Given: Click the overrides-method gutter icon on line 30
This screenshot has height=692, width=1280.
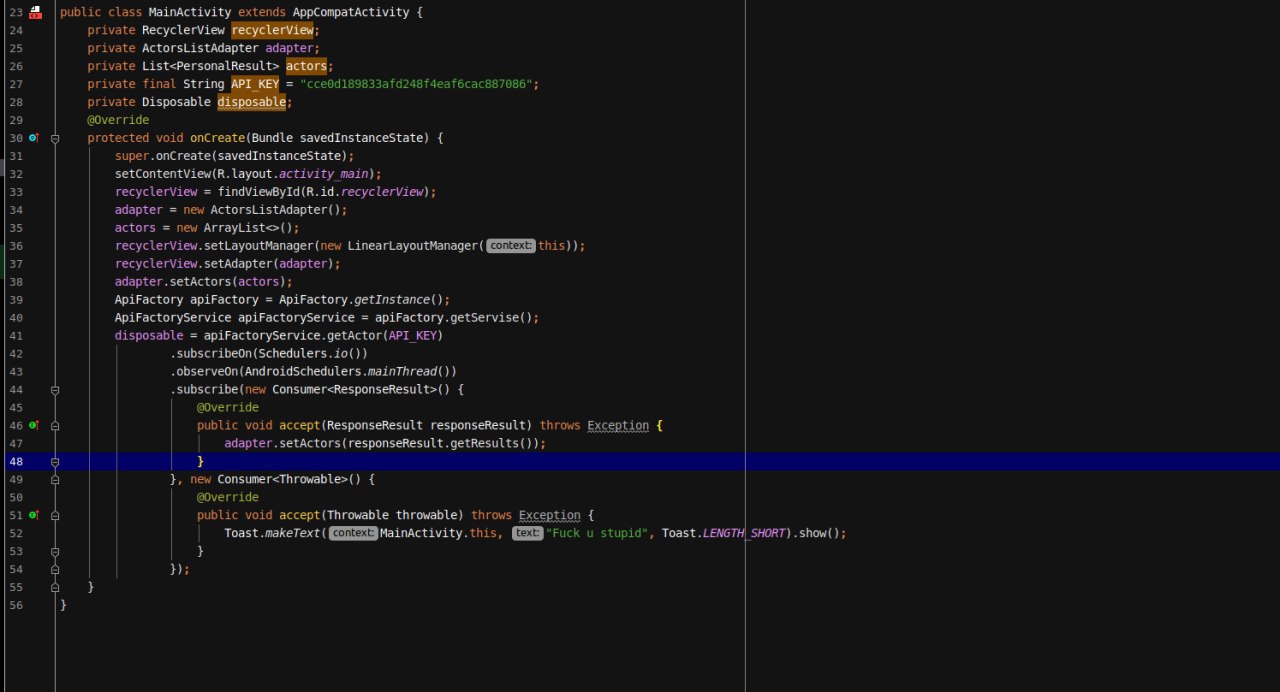Looking at the screenshot, I should pos(33,138).
